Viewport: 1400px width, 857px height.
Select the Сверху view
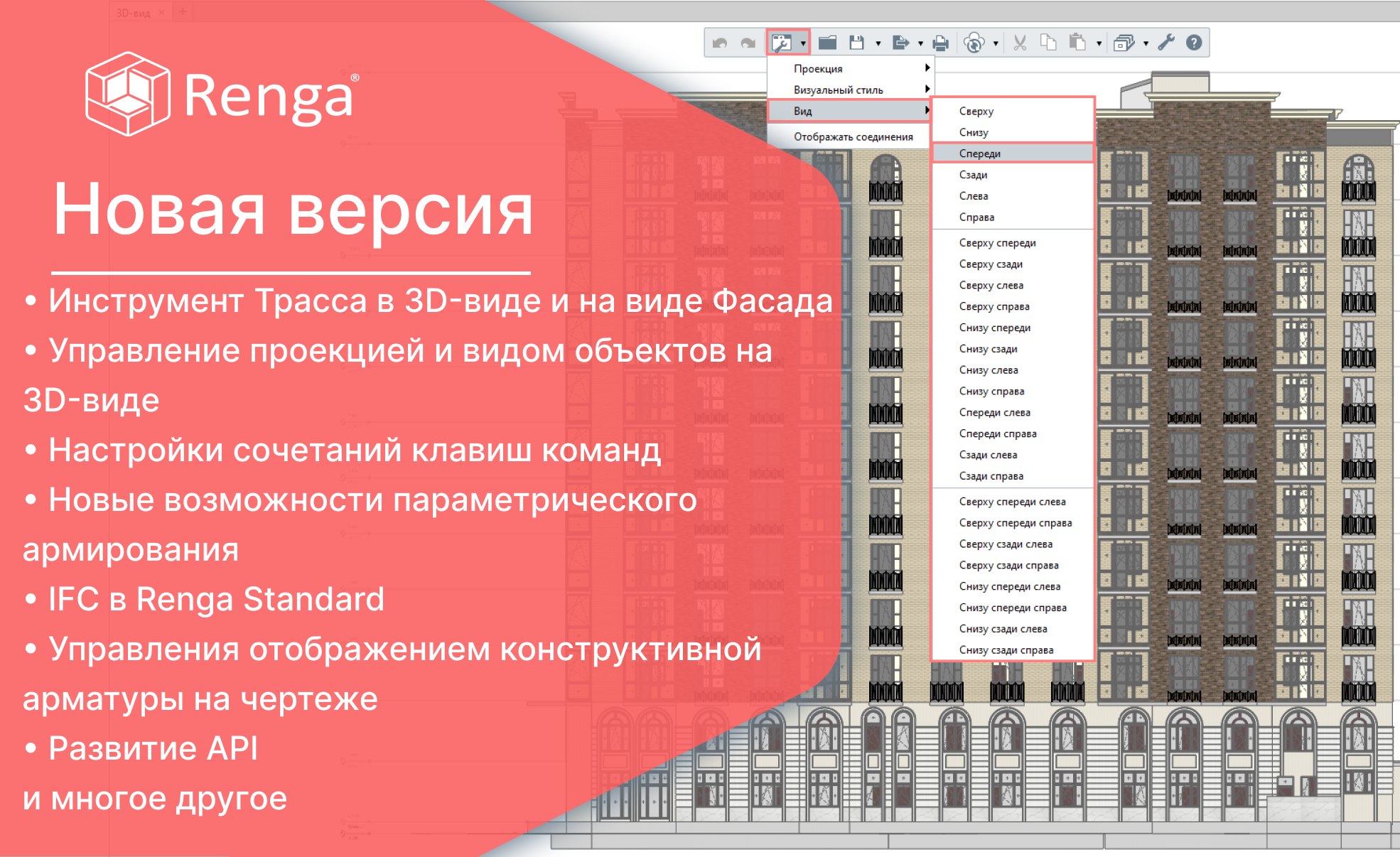point(1012,111)
